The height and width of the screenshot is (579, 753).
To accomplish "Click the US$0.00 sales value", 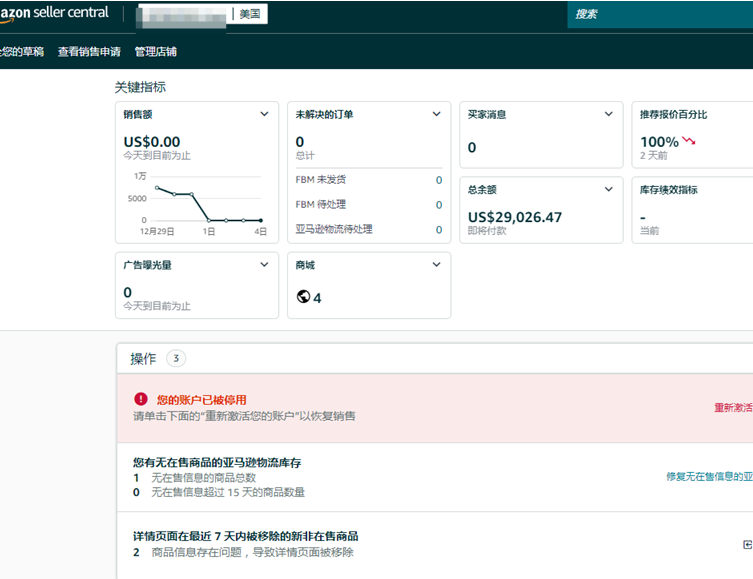I will (x=152, y=142).
